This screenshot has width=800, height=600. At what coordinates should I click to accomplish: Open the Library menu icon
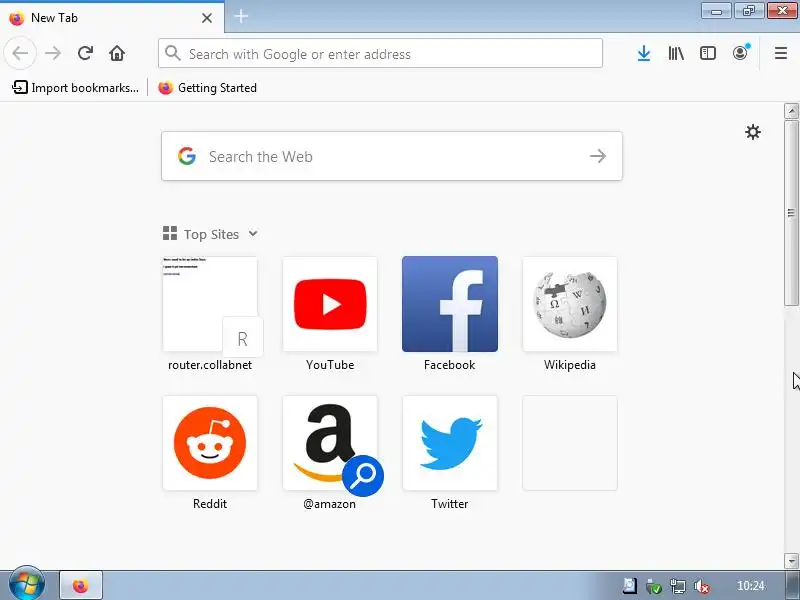click(676, 53)
